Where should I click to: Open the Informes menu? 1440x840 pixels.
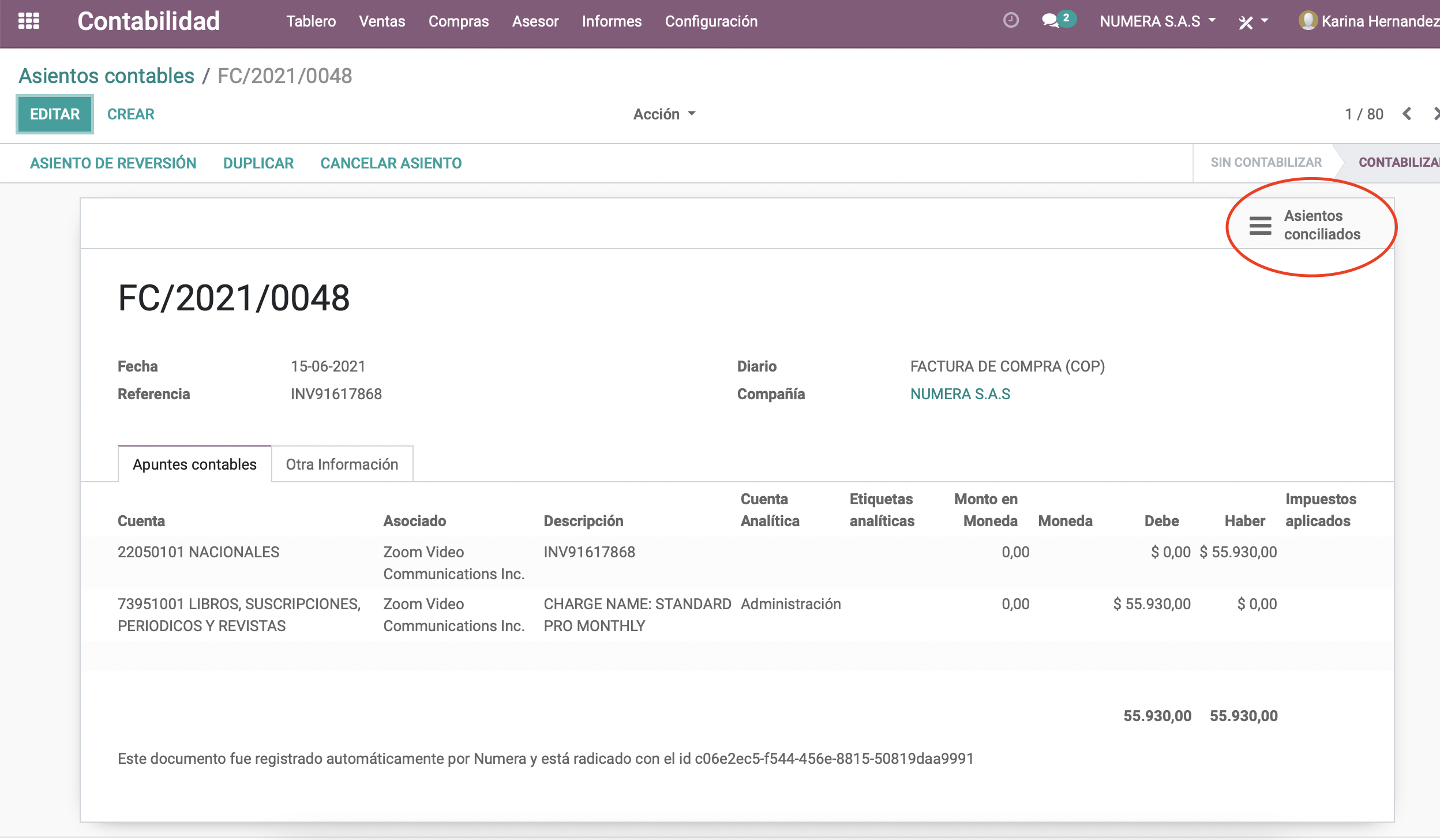coord(612,21)
